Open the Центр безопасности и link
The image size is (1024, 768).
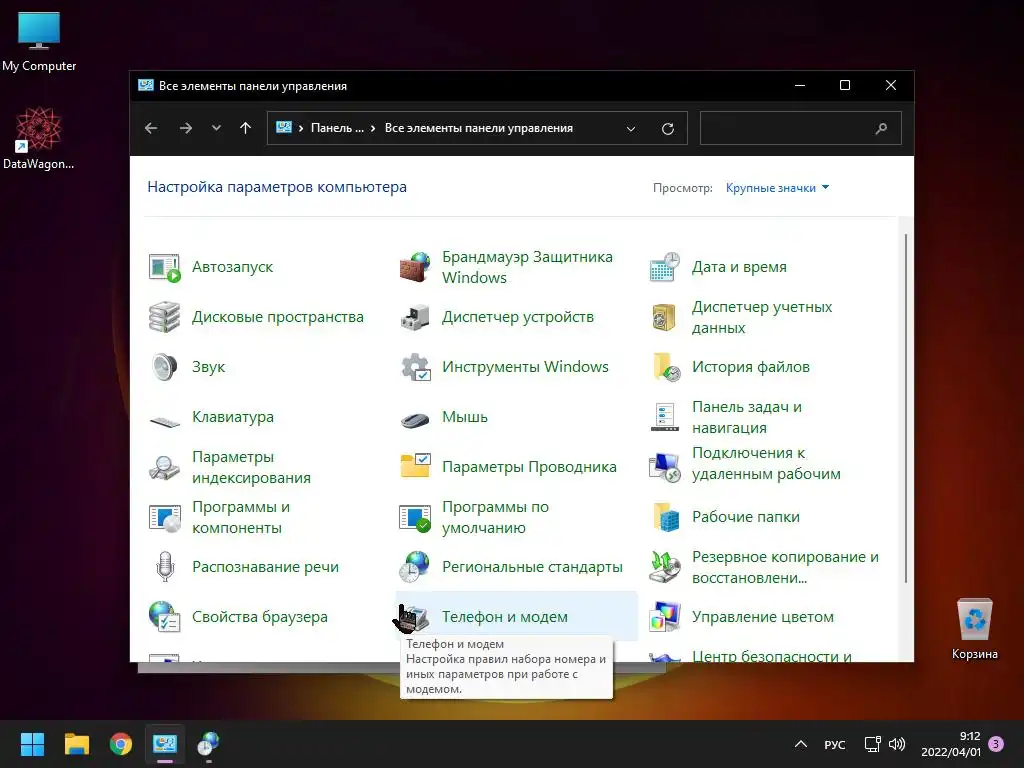771,656
